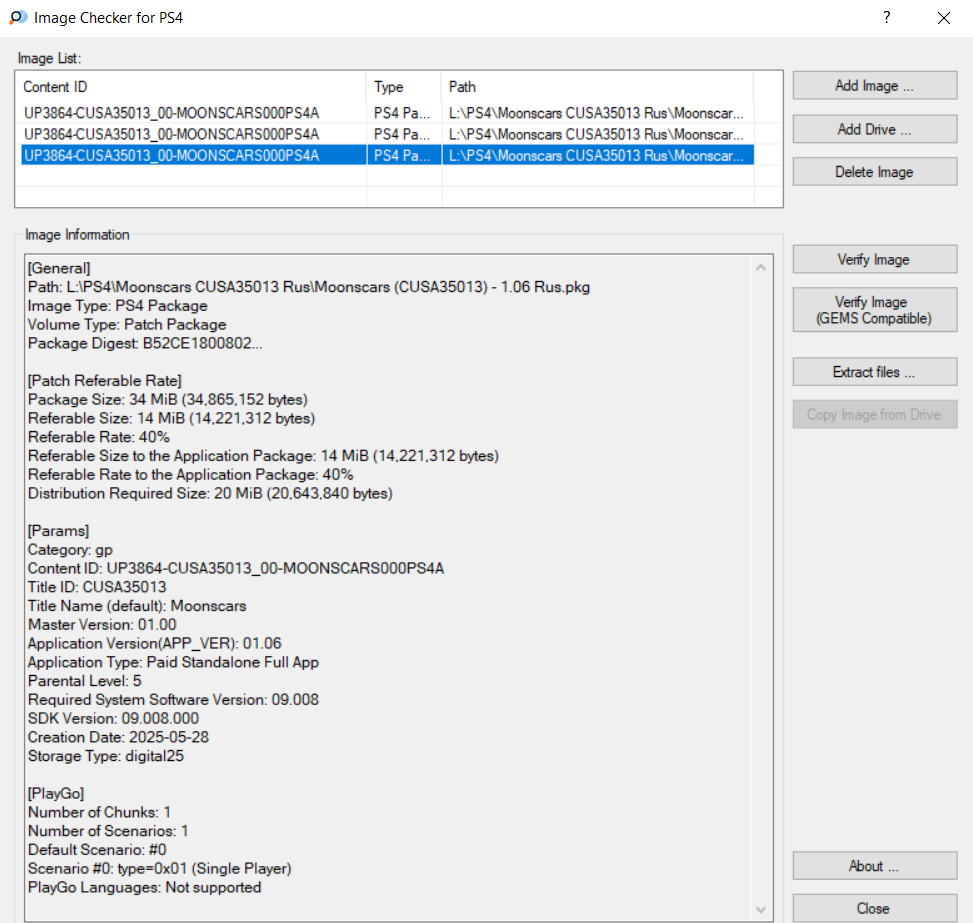The width and height of the screenshot is (973, 923).
Task: Click the [General] section heading
Action: pyautogui.click(x=59, y=268)
